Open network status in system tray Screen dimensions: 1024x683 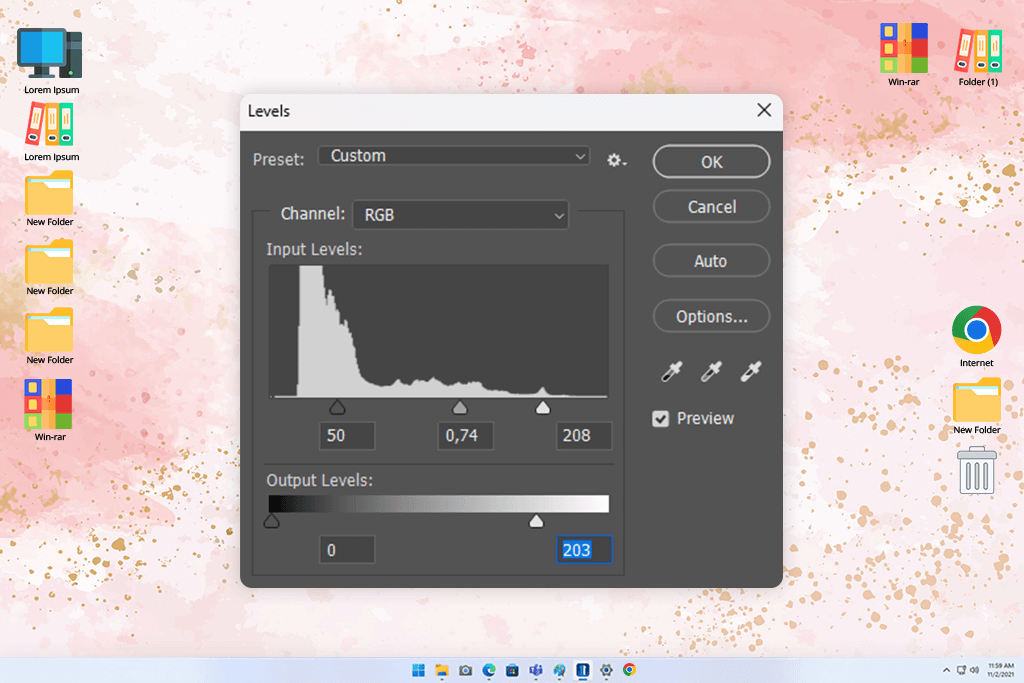pyautogui.click(x=961, y=670)
